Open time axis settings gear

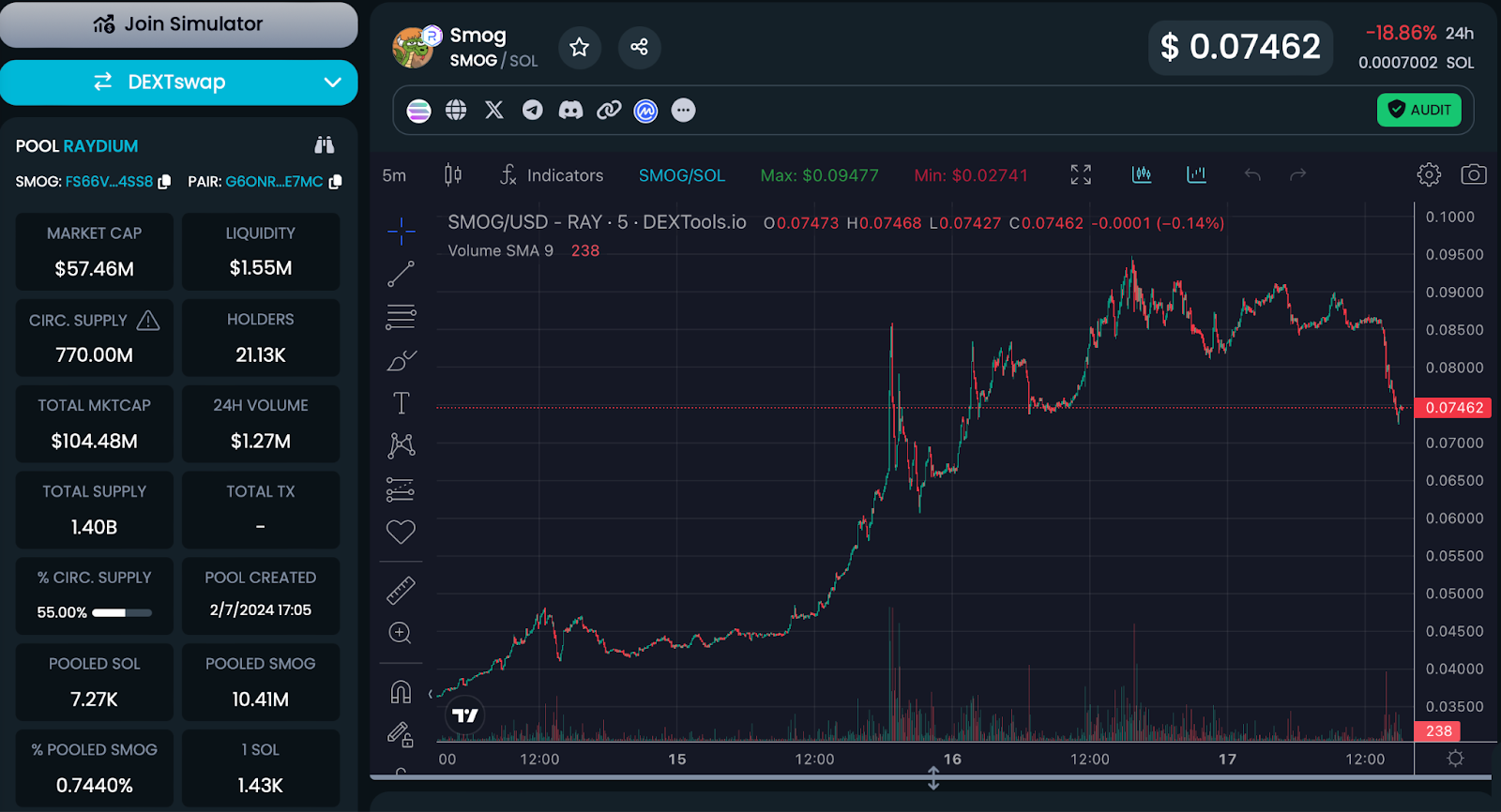point(1455,759)
